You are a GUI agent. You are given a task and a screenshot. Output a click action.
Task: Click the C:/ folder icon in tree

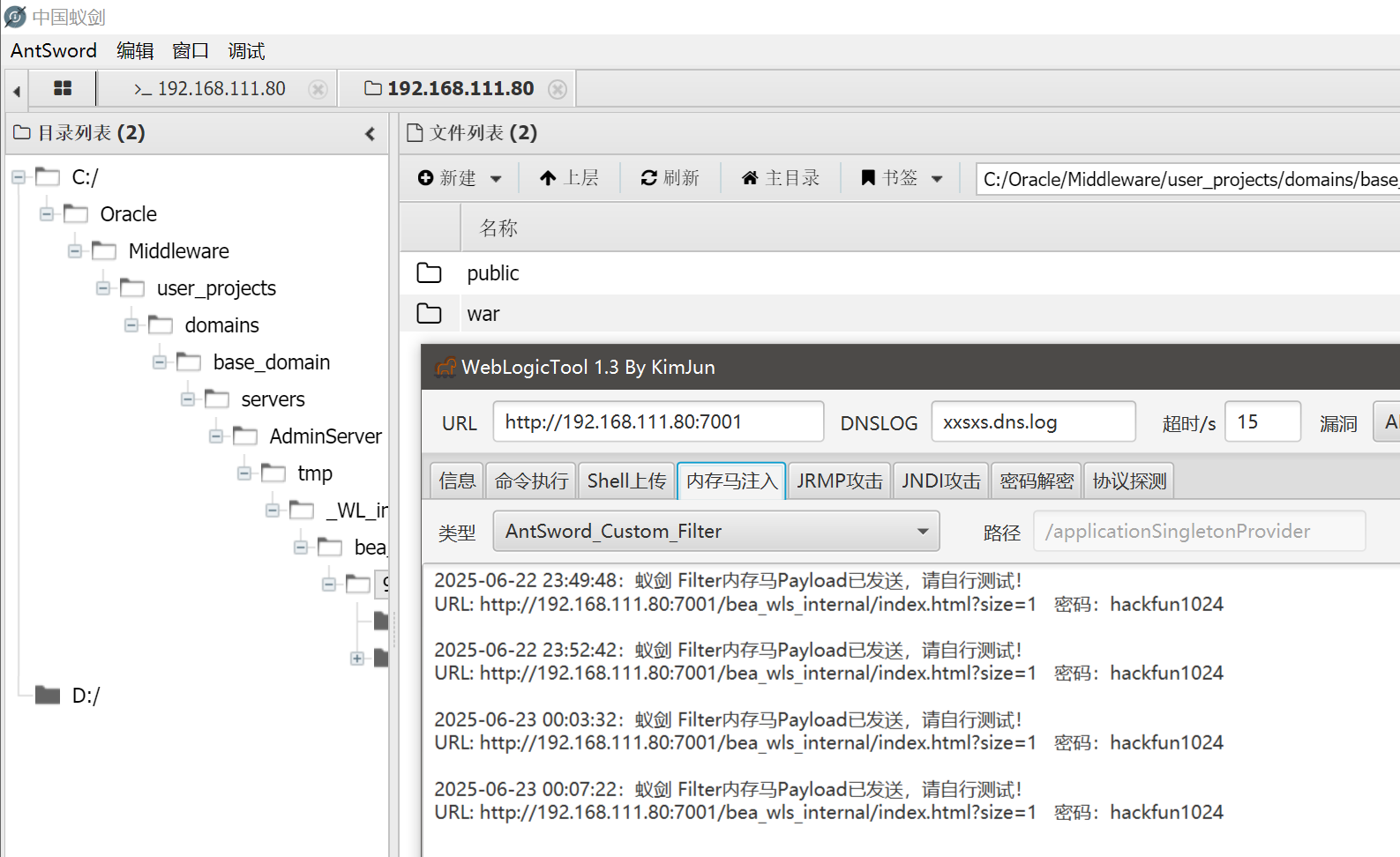pyautogui.click(x=48, y=176)
